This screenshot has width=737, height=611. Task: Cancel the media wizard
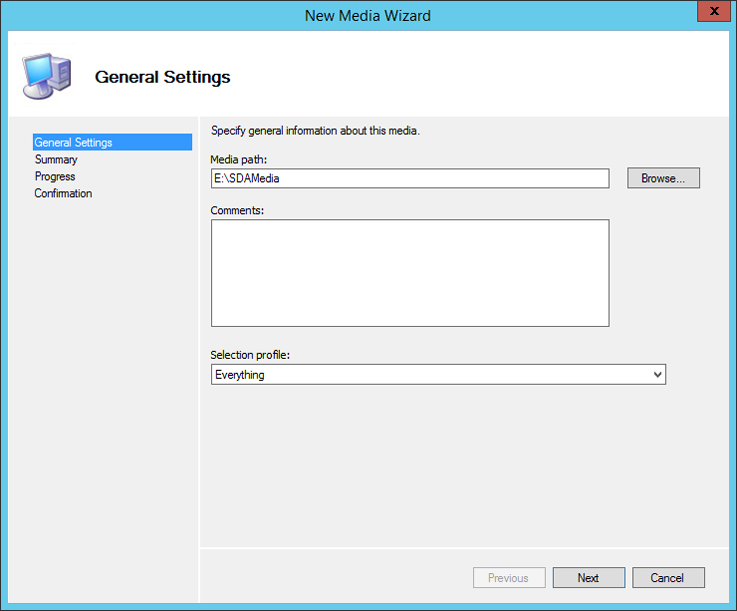click(667, 578)
